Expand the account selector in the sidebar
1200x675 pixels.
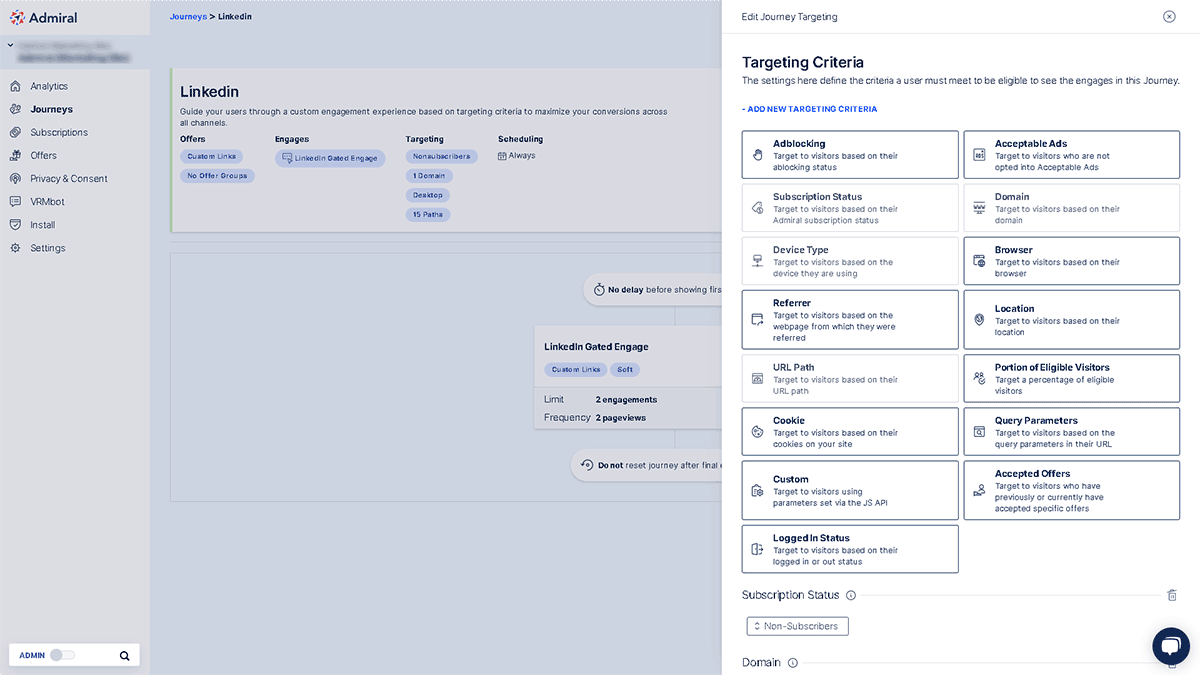click(x=12, y=45)
